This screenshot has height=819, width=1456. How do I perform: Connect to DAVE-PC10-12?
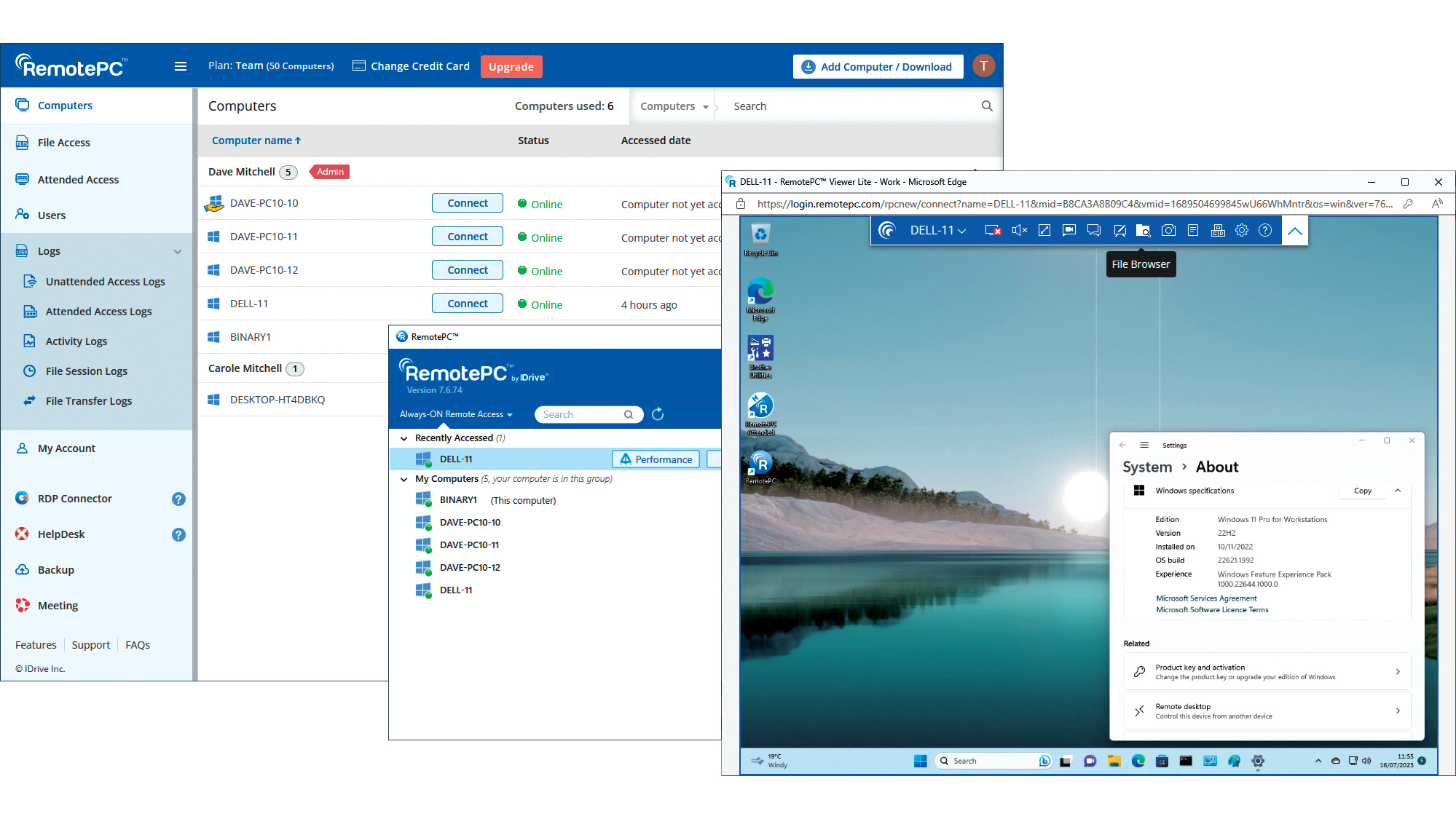tap(468, 270)
